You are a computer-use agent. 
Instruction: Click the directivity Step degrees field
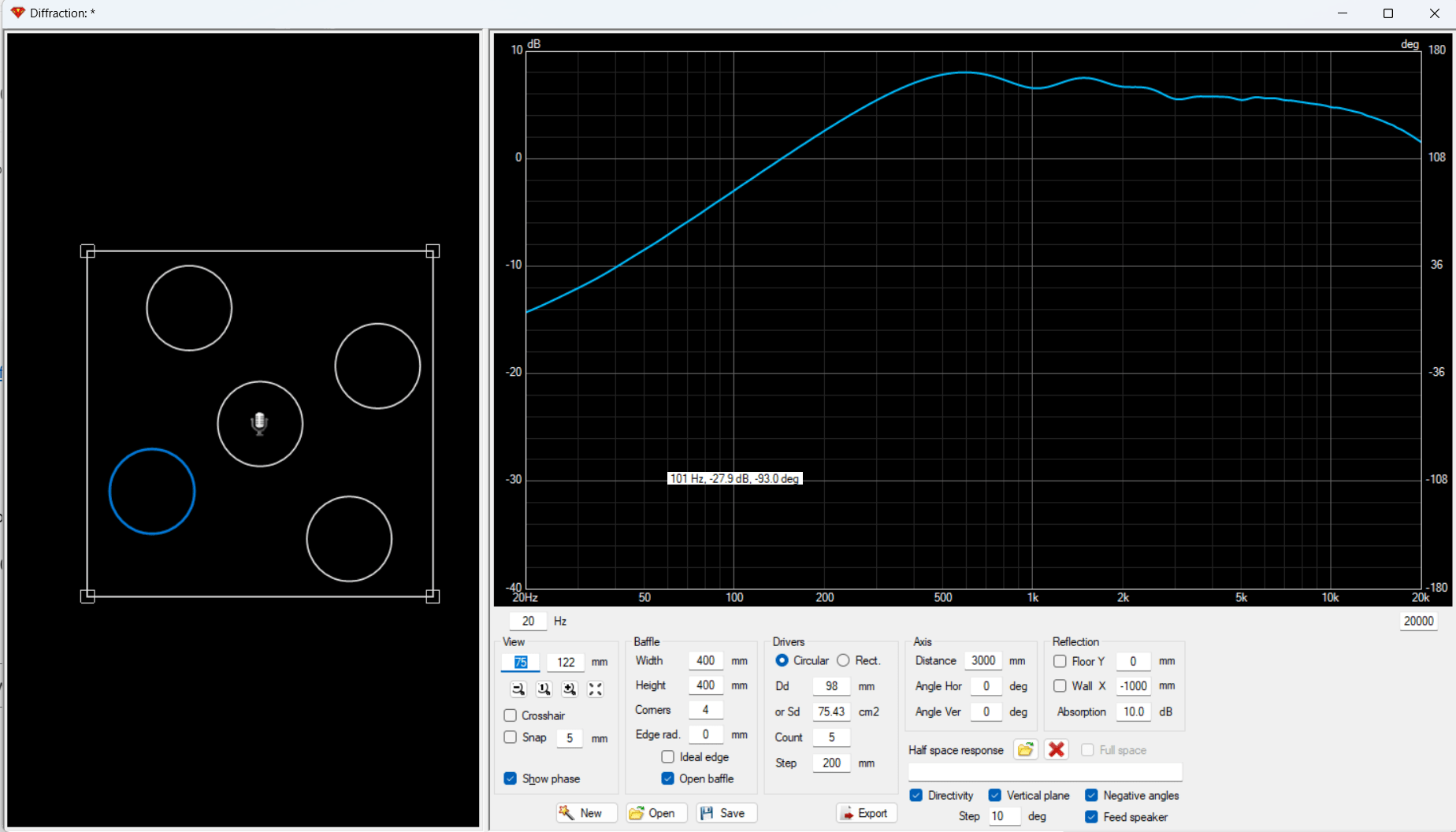pos(1005,816)
